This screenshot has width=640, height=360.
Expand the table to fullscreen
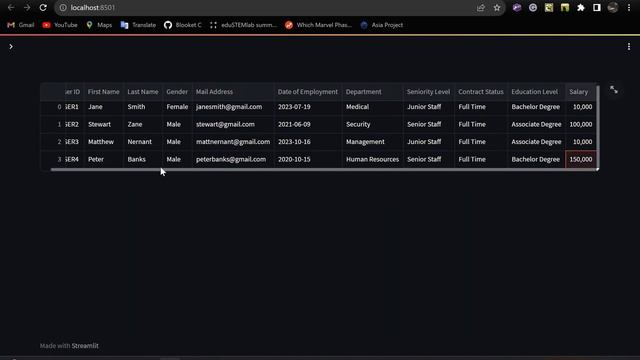tap(614, 90)
